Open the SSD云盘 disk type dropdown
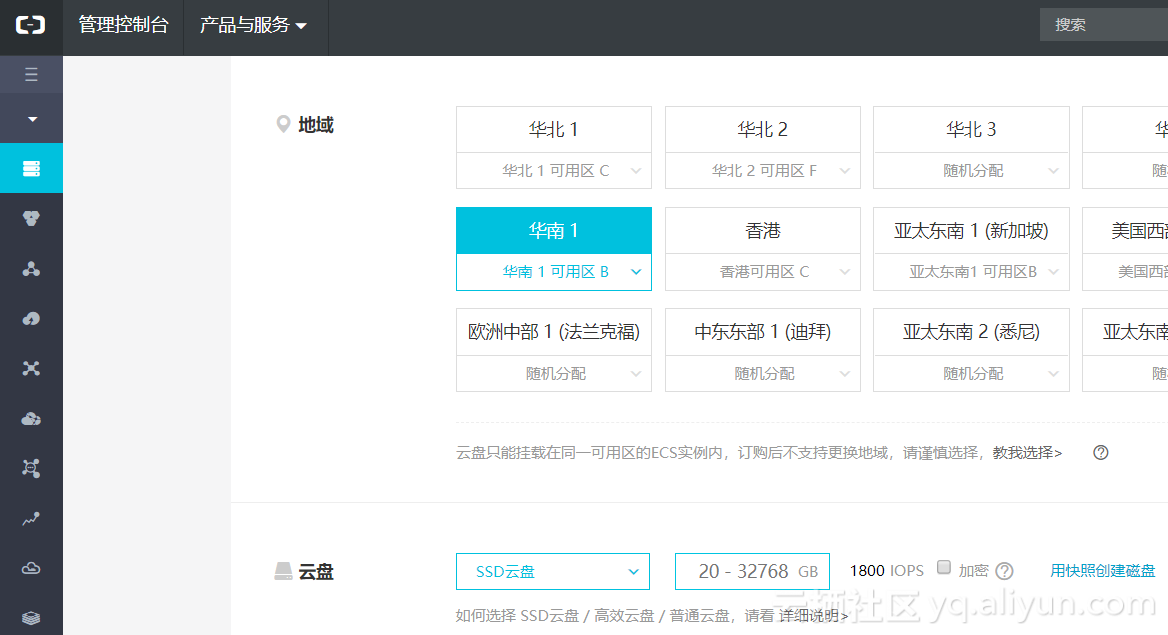Viewport: 1168px width, 635px height. click(553, 572)
